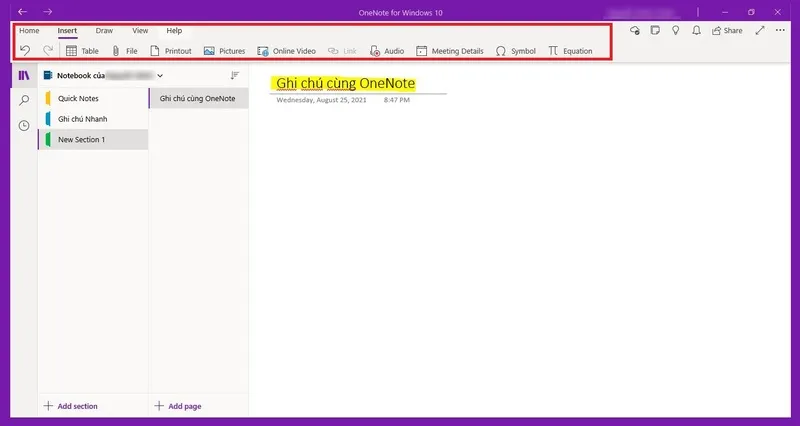800x426 pixels.
Task: Insert Pictures into the page
Action: click(224, 51)
